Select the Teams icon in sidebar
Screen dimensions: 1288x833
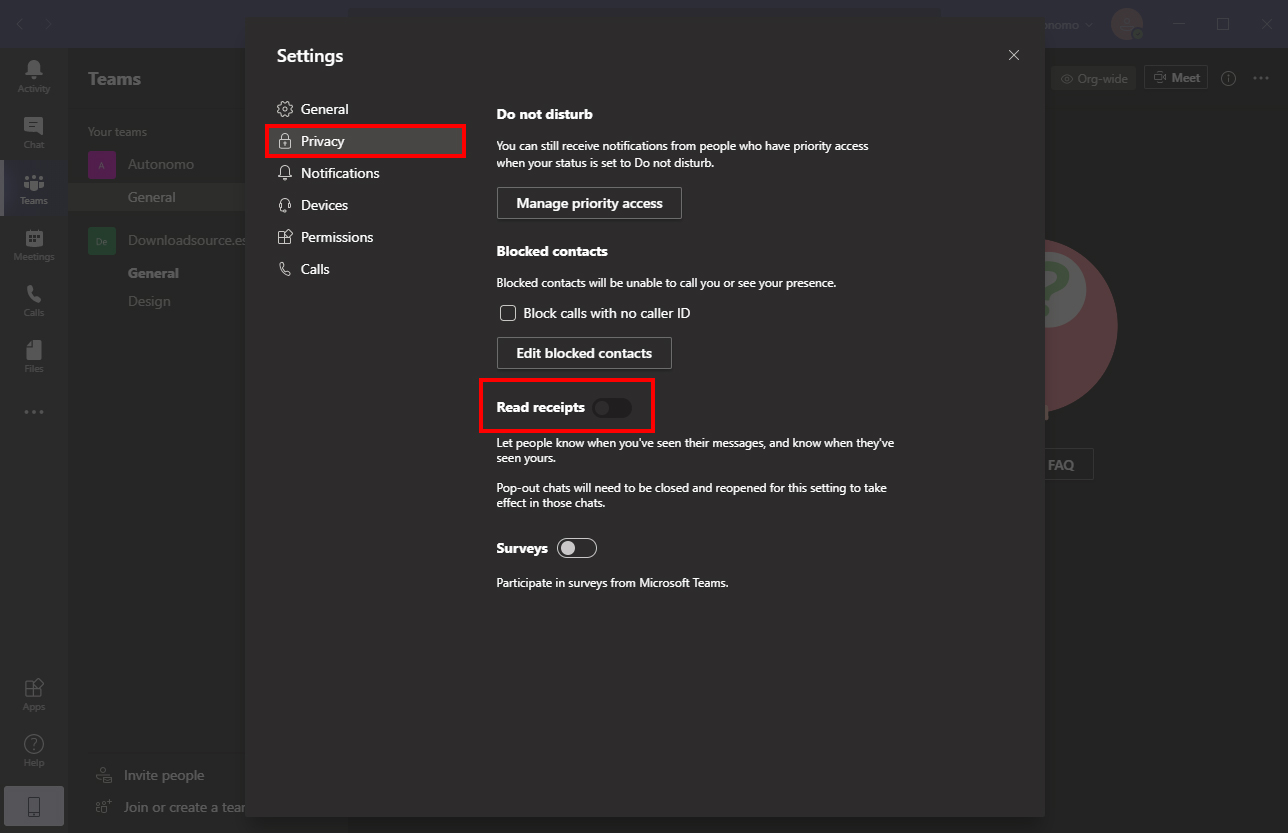point(34,188)
